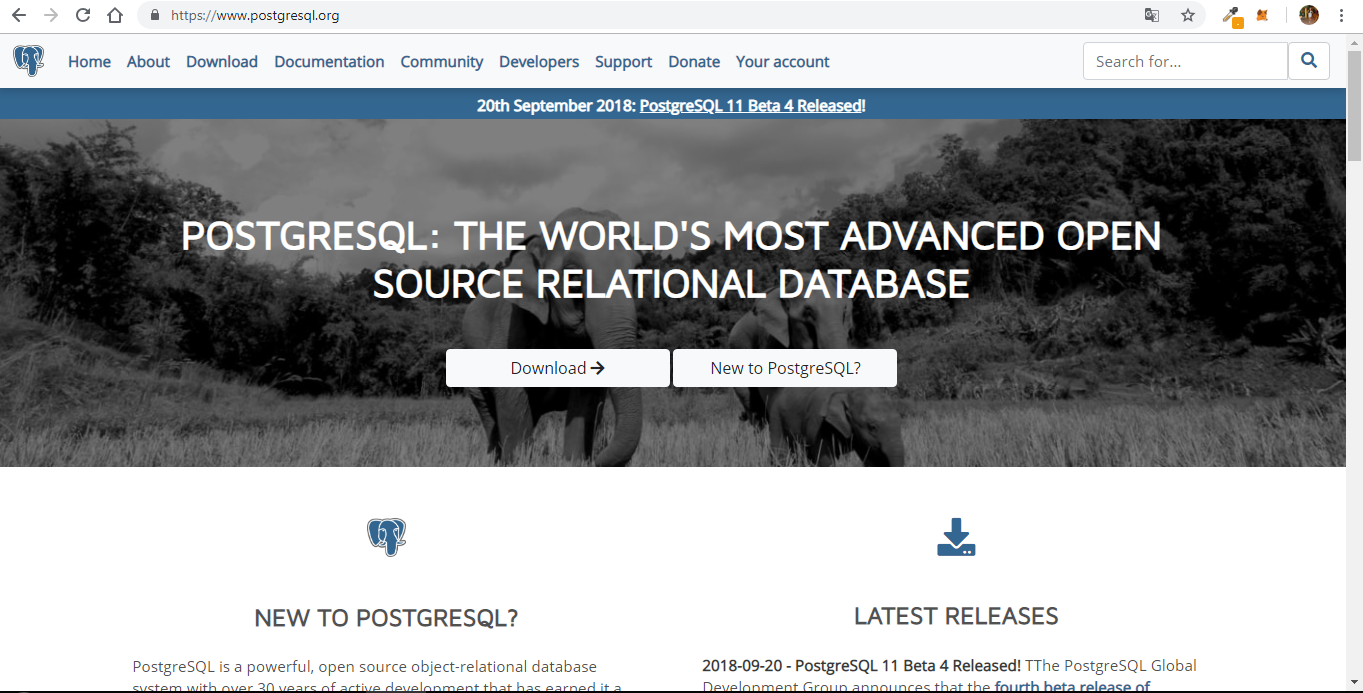The height and width of the screenshot is (693, 1363).
Task: Open the Donate nav link
Action: coord(694,62)
